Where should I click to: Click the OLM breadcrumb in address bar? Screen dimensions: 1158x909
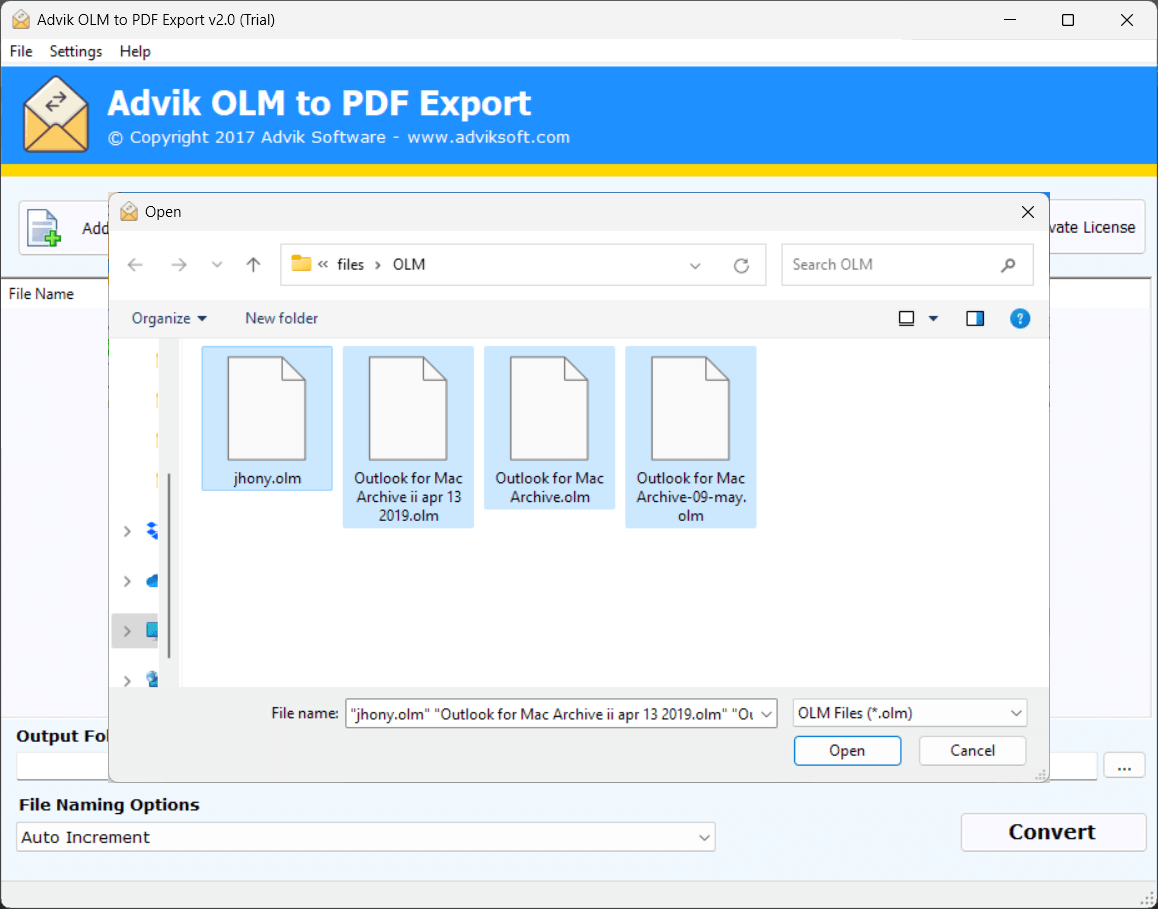408,264
